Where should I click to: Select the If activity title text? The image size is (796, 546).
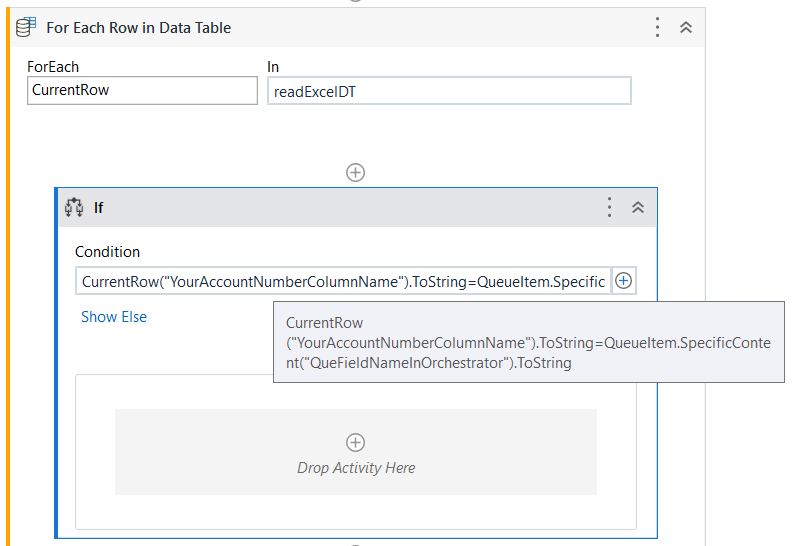point(99,208)
